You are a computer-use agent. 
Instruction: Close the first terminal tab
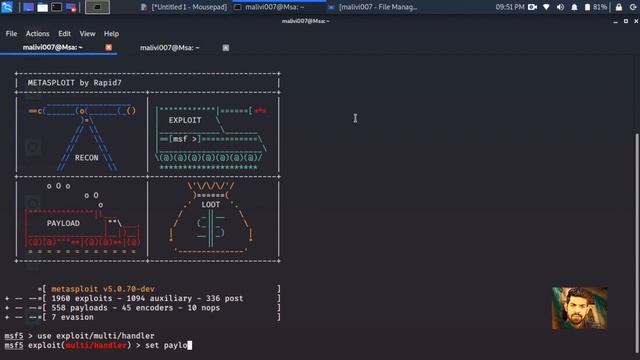coord(109,47)
